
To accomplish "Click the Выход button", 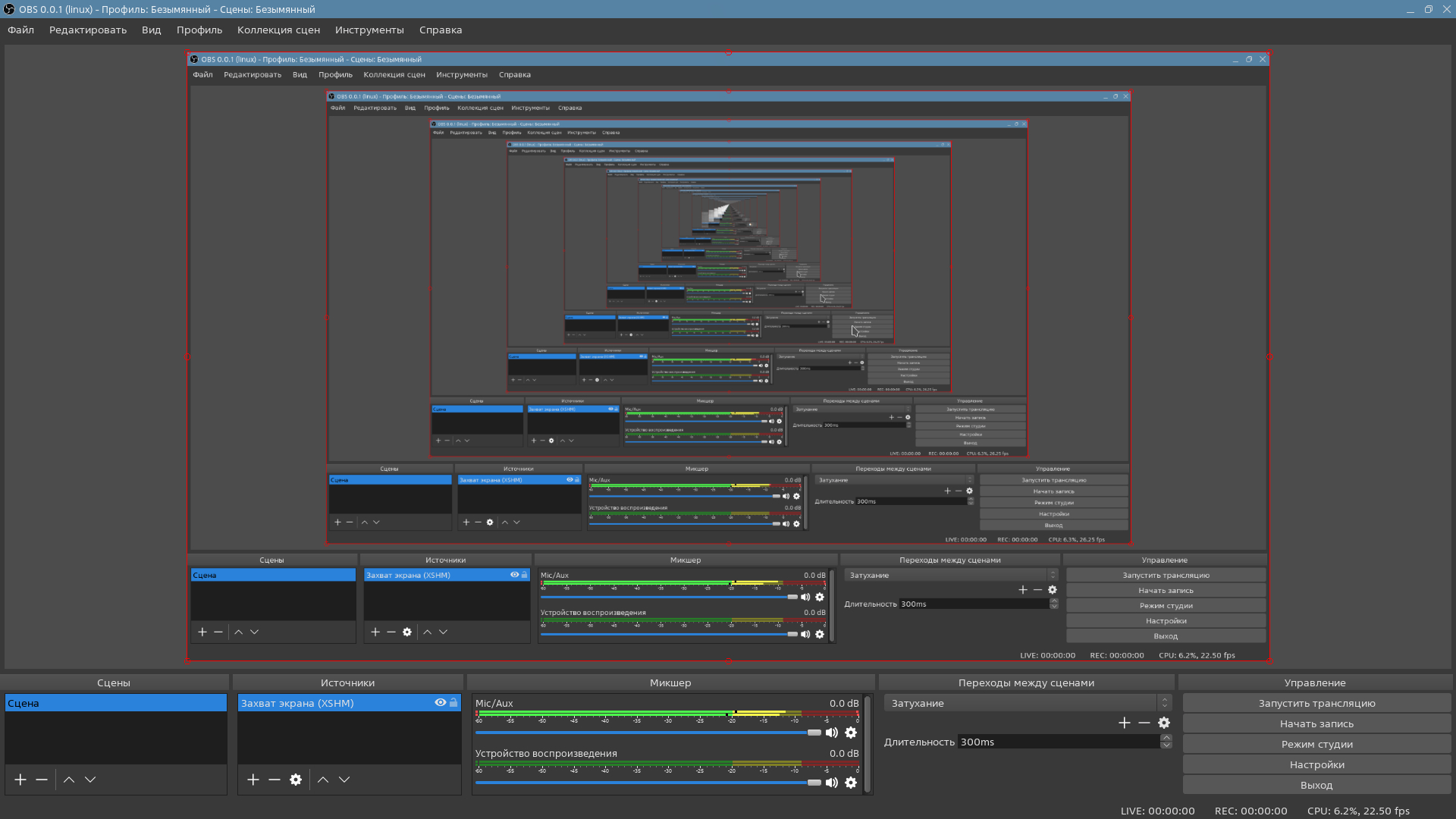I will click(1316, 785).
